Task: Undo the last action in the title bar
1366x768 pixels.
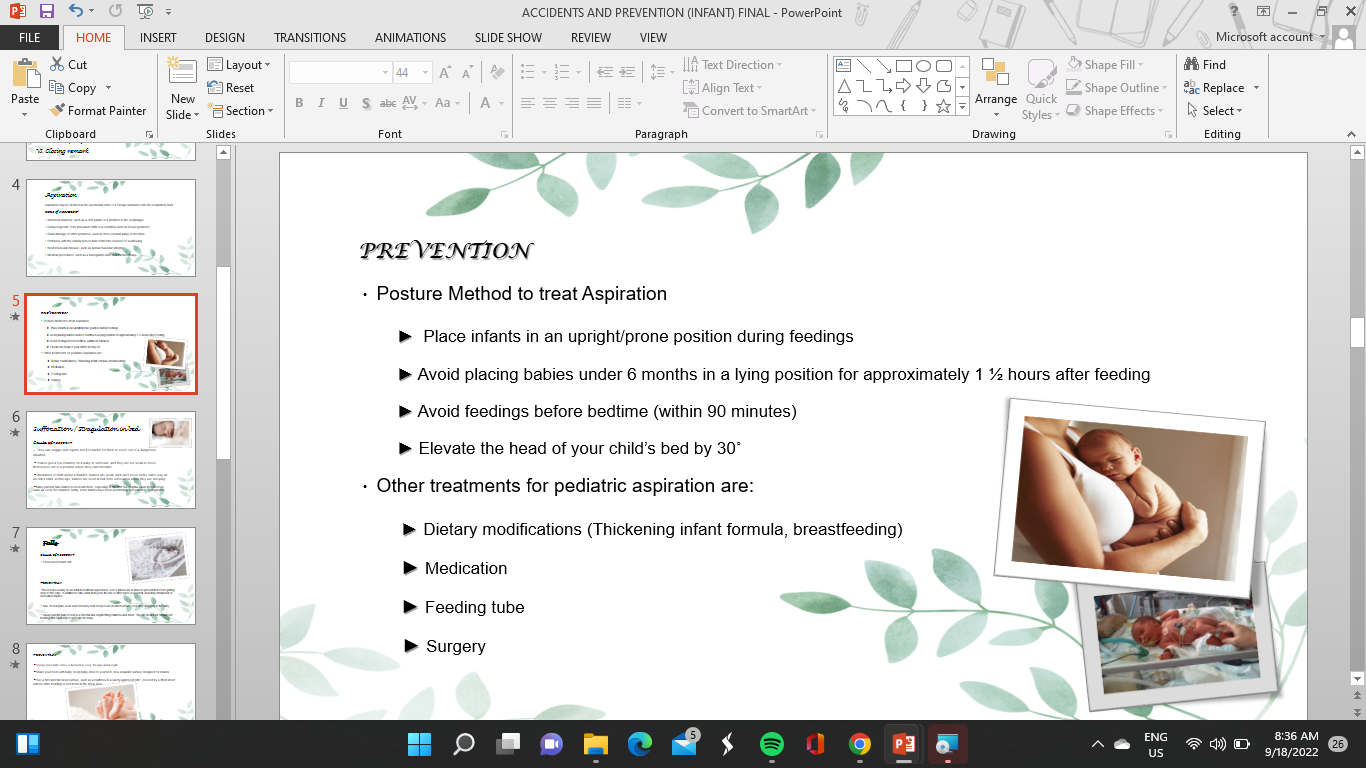Action: coord(77,12)
